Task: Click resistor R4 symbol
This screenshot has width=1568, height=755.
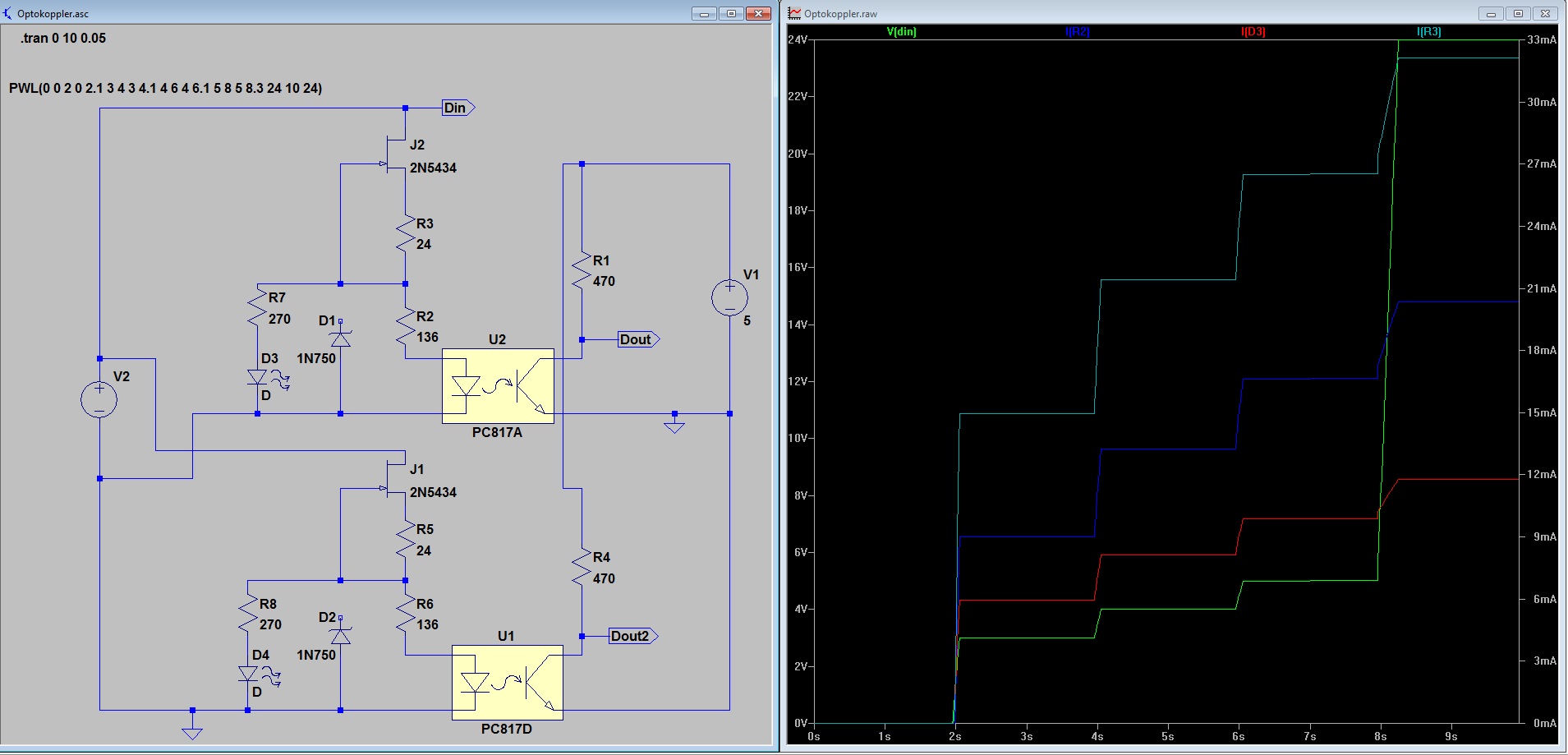Action: pyautogui.click(x=582, y=568)
